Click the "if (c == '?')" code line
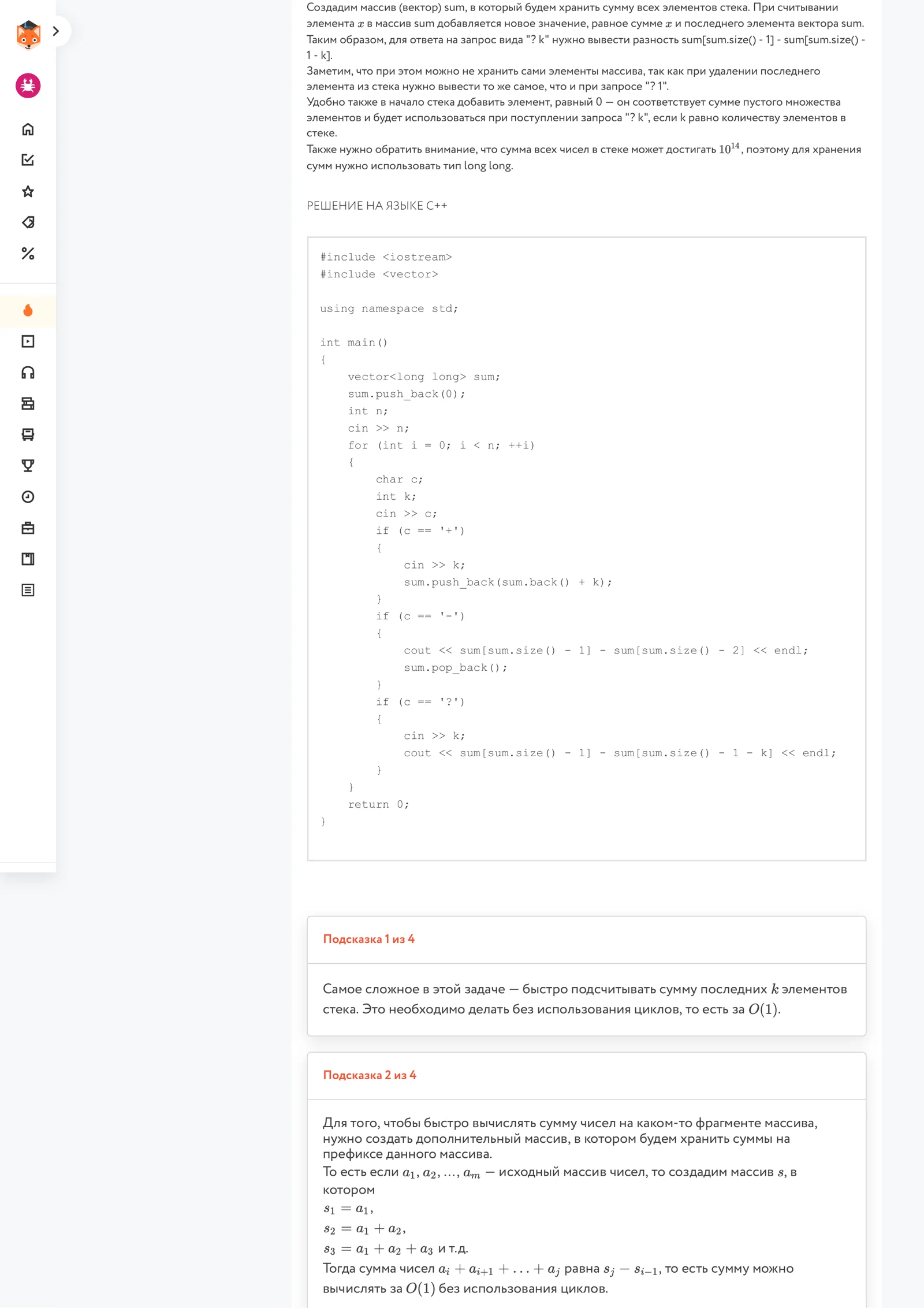The image size is (924, 1308). tap(420, 702)
